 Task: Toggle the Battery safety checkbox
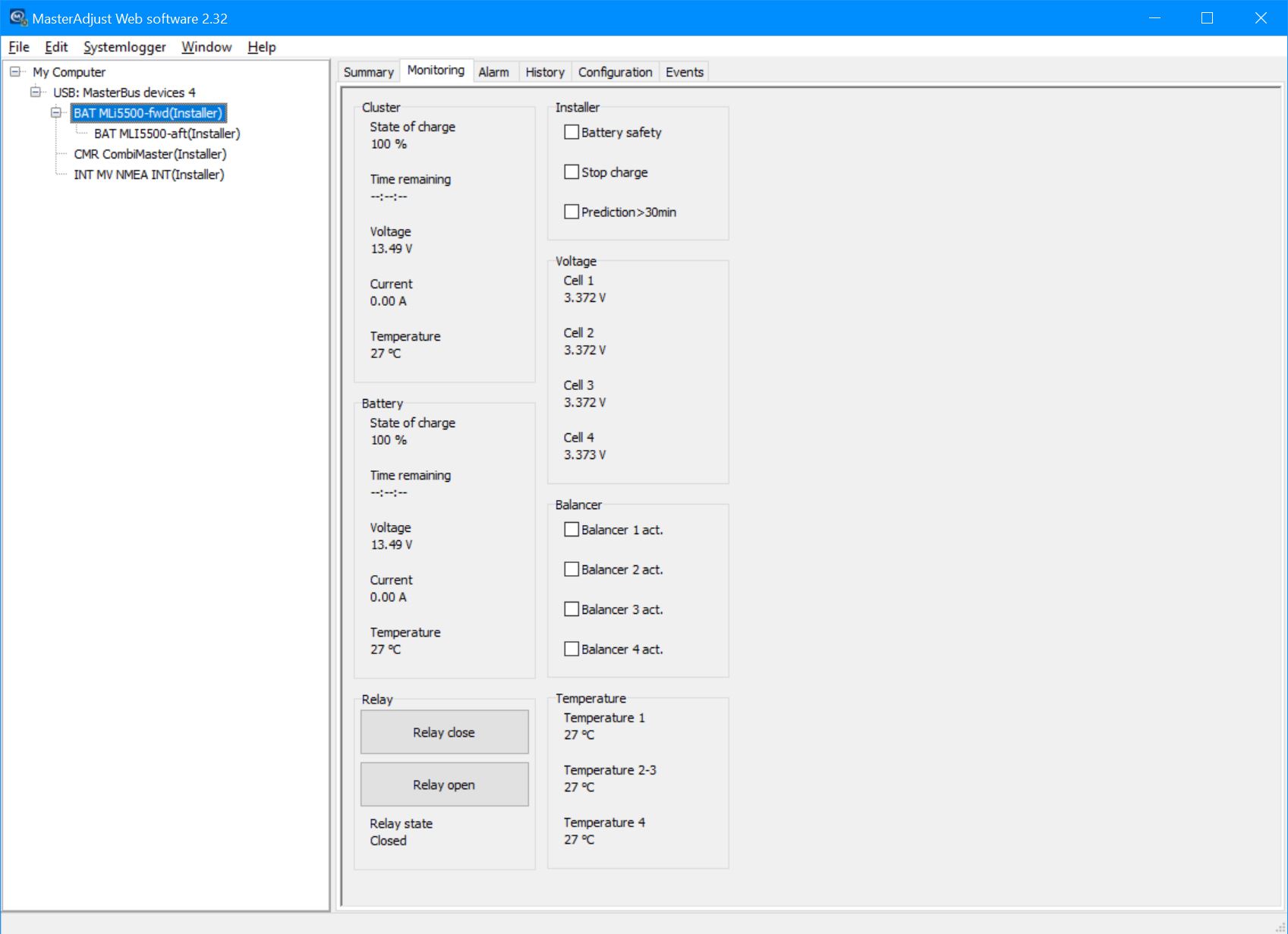pyautogui.click(x=572, y=132)
